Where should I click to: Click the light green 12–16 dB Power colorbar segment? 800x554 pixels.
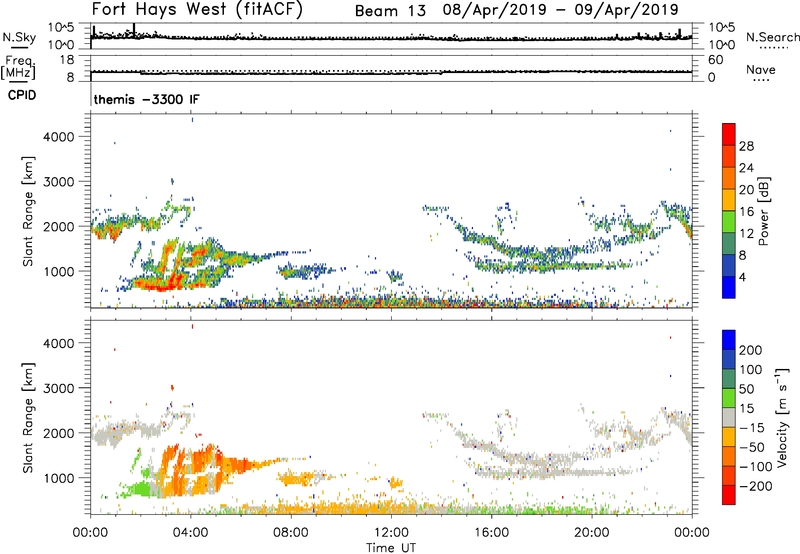coord(729,222)
